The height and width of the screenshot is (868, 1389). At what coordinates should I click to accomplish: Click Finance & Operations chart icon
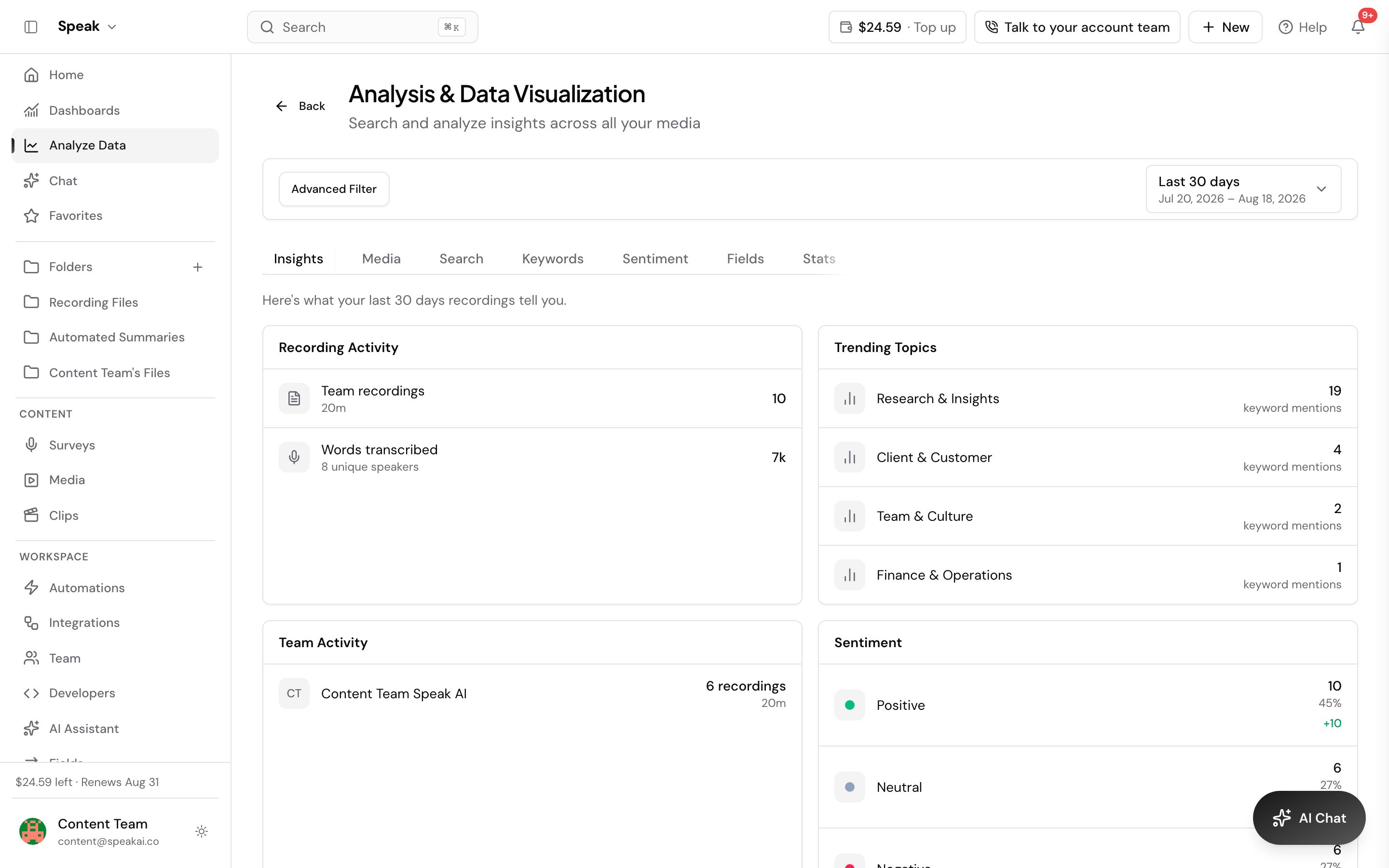849,575
